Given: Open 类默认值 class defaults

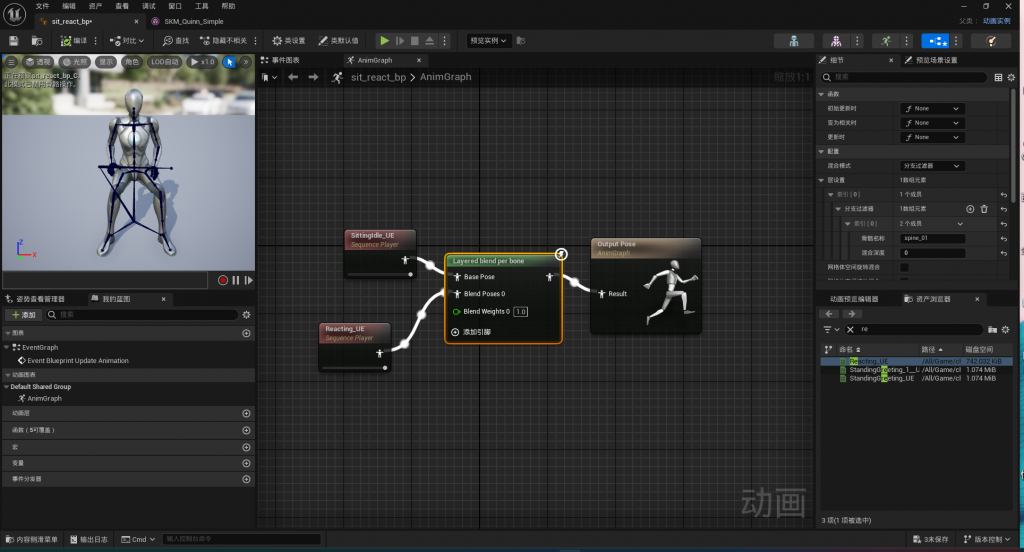Looking at the screenshot, I should pyautogui.click(x=338, y=41).
